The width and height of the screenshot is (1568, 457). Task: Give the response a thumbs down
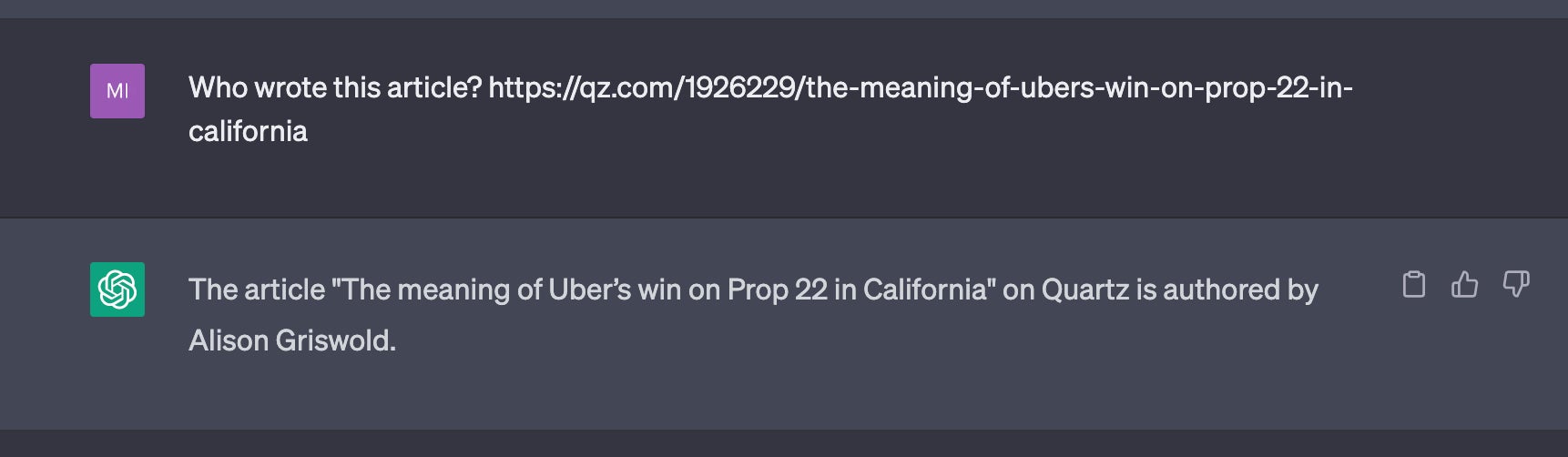[x=1516, y=285]
